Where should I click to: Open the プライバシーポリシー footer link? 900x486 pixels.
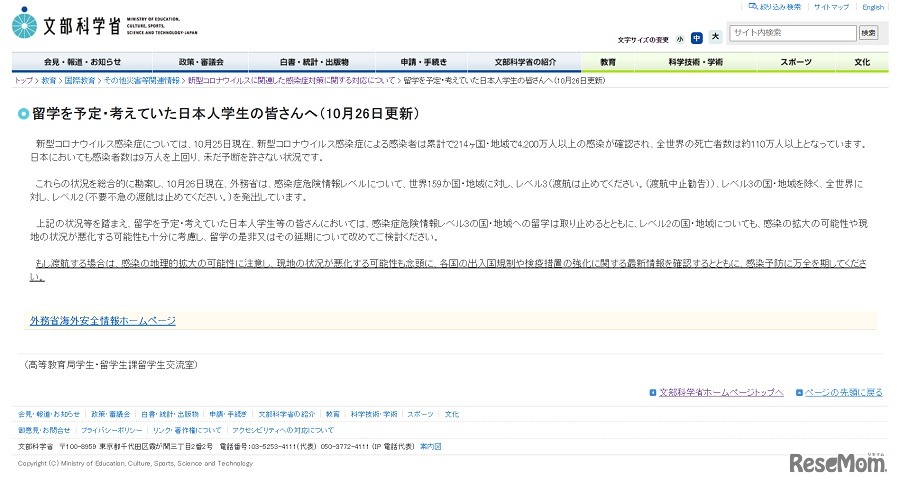pyautogui.click(x=112, y=430)
